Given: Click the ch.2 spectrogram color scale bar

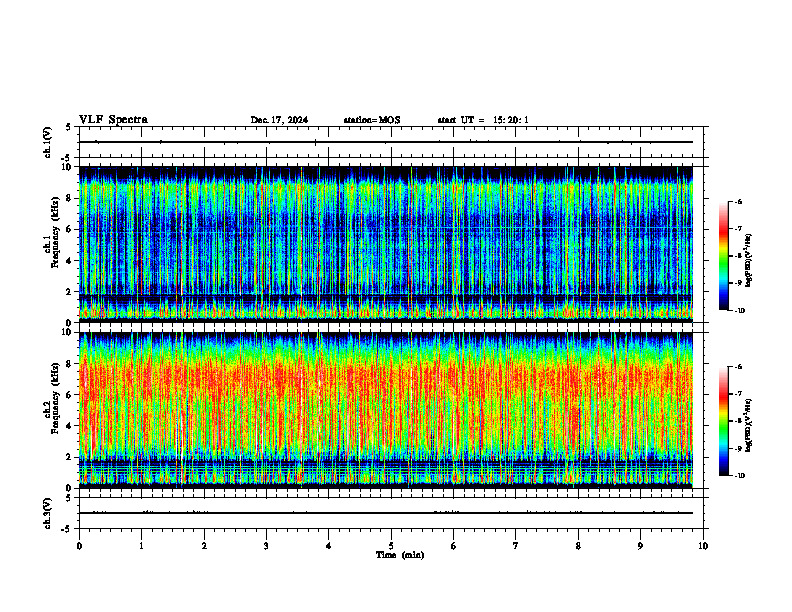Looking at the screenshot, I should click(x=723, y=421).
